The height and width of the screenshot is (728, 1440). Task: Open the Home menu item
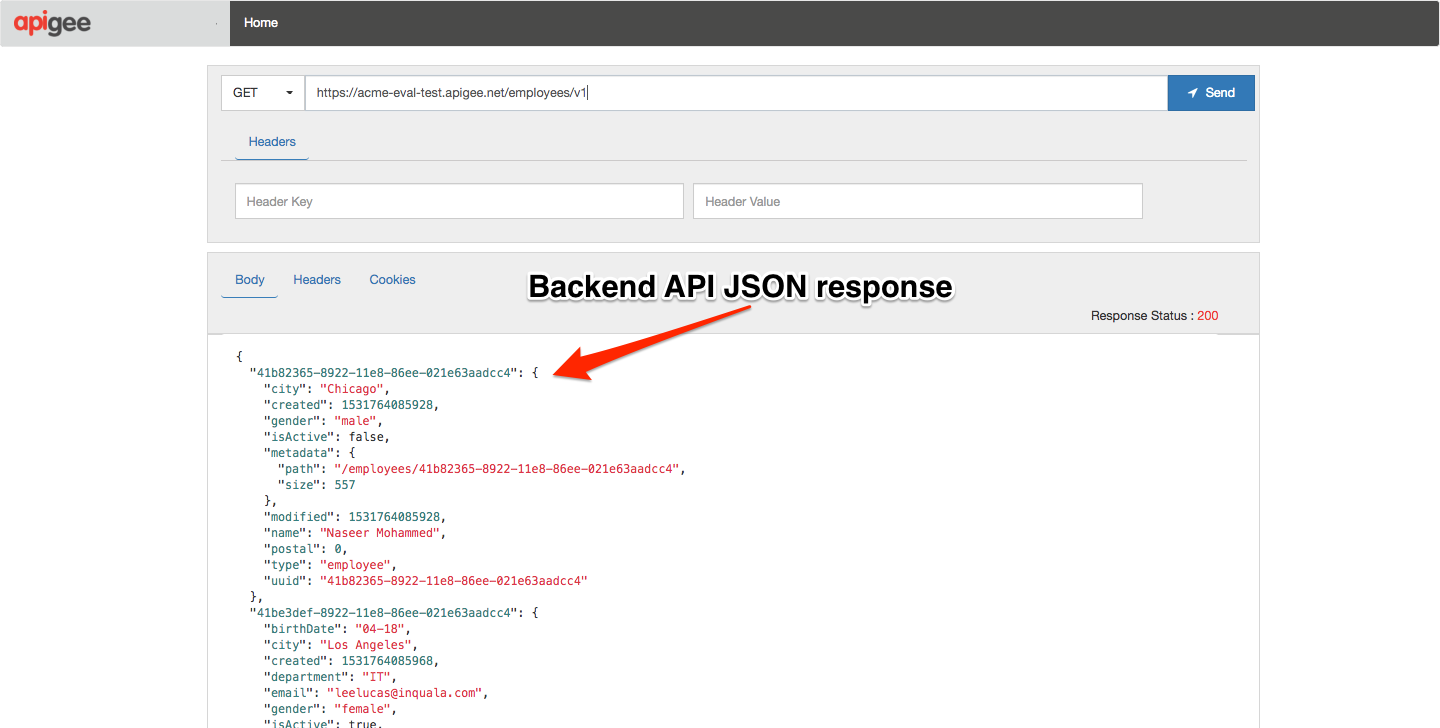pos(261,23)
